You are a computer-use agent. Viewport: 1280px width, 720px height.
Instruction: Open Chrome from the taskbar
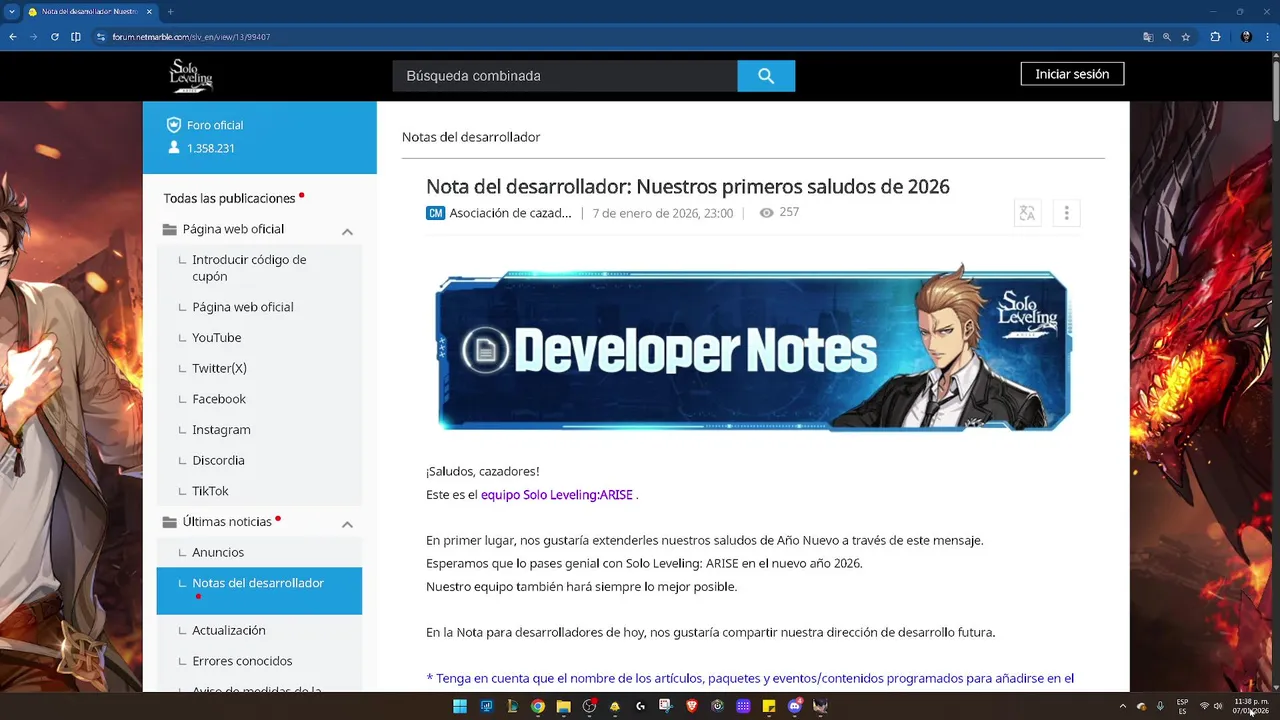pyautogui.click(x=538, y=706)
